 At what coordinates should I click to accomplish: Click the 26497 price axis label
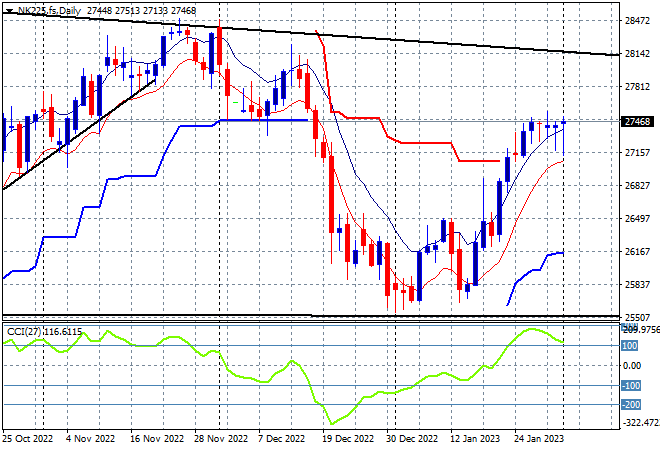pos(637,218)
